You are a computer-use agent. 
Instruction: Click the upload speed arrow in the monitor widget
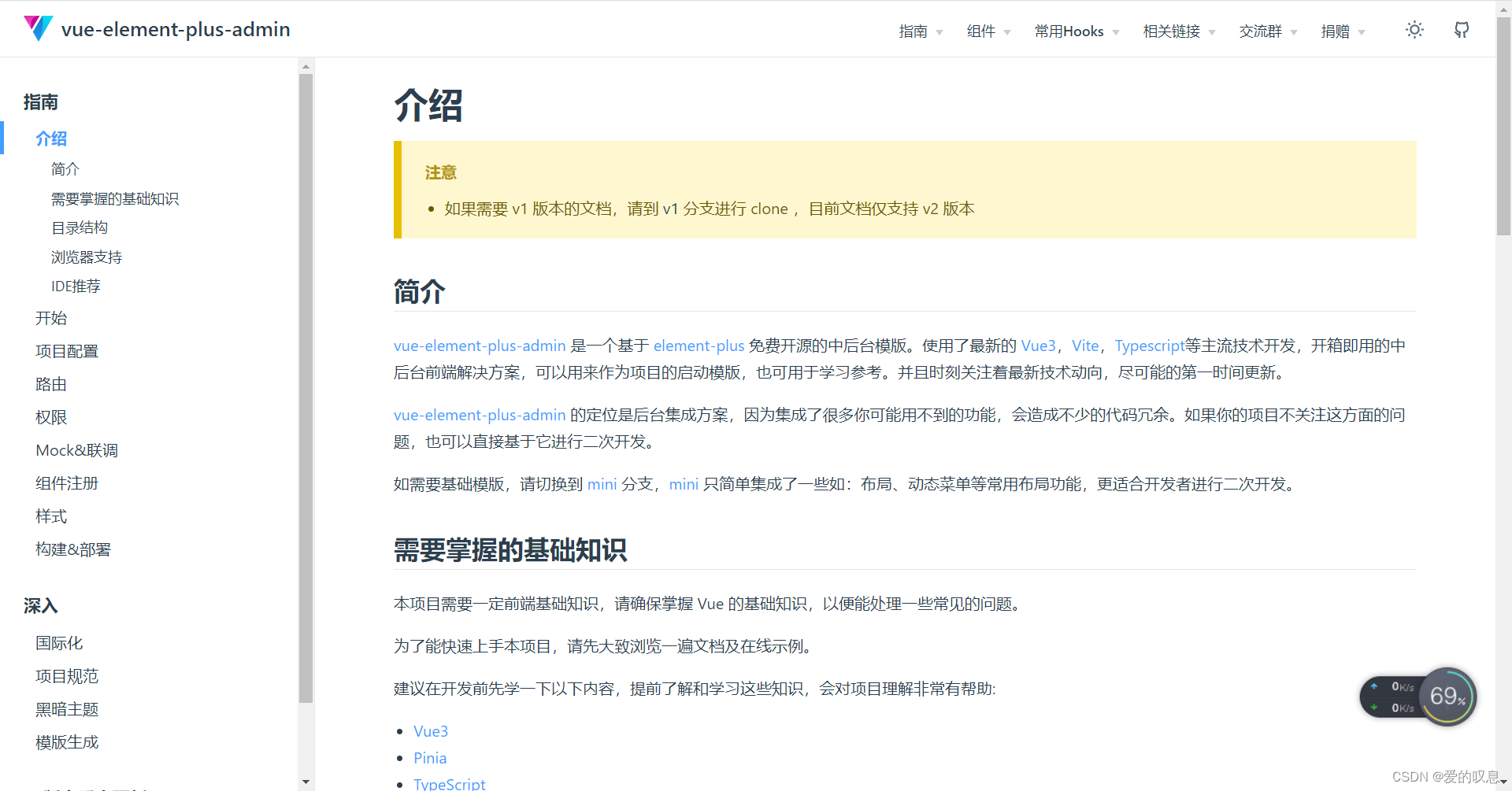pyautogui.click(x=1375, y=686)
